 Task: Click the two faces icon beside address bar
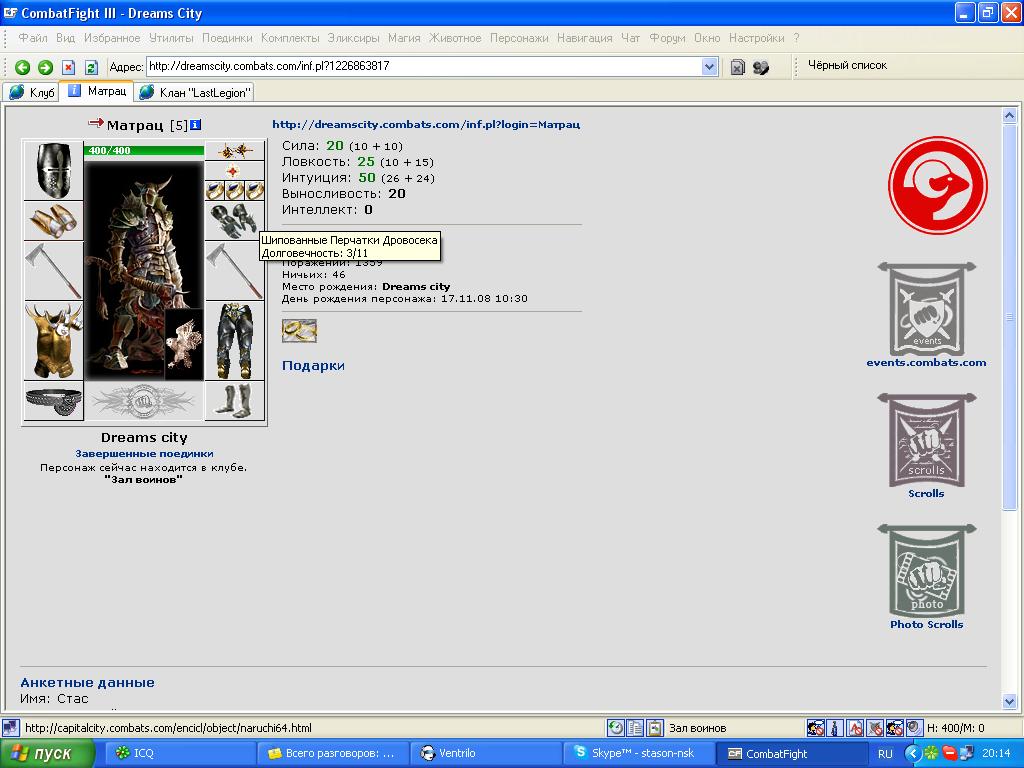761,67
